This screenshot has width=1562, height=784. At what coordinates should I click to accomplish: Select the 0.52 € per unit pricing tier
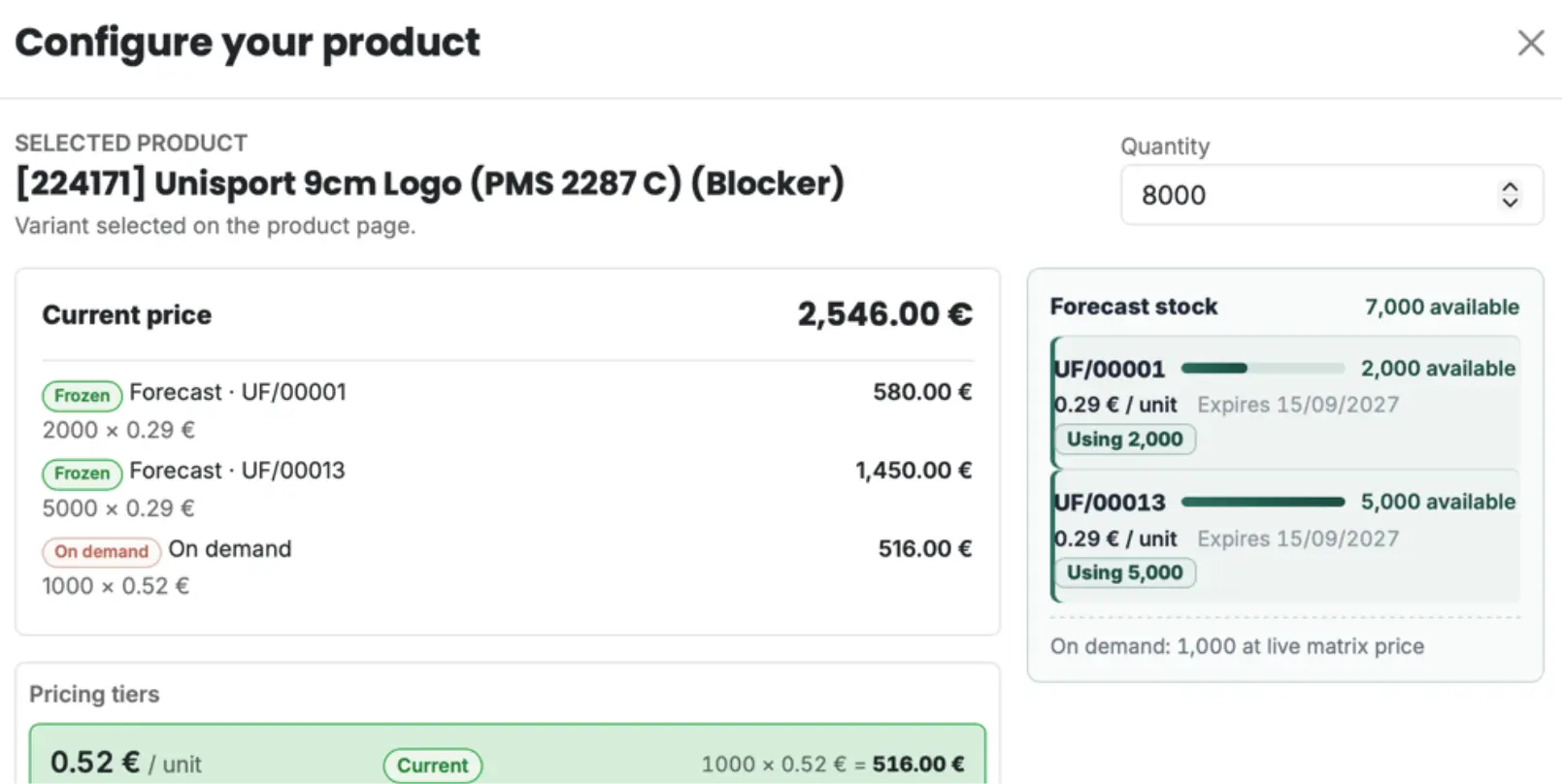(x=508, y=755)
